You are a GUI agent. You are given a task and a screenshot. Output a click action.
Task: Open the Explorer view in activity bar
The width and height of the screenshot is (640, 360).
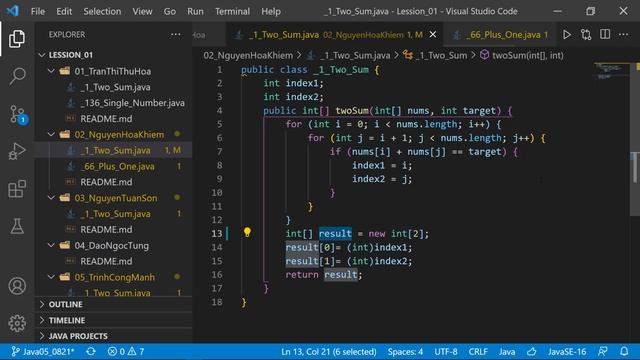coord(17,39)
